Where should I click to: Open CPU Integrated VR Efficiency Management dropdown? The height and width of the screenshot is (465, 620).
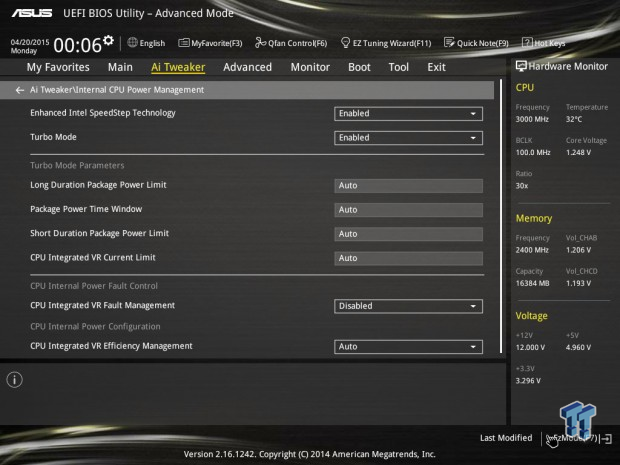point(408,347)
